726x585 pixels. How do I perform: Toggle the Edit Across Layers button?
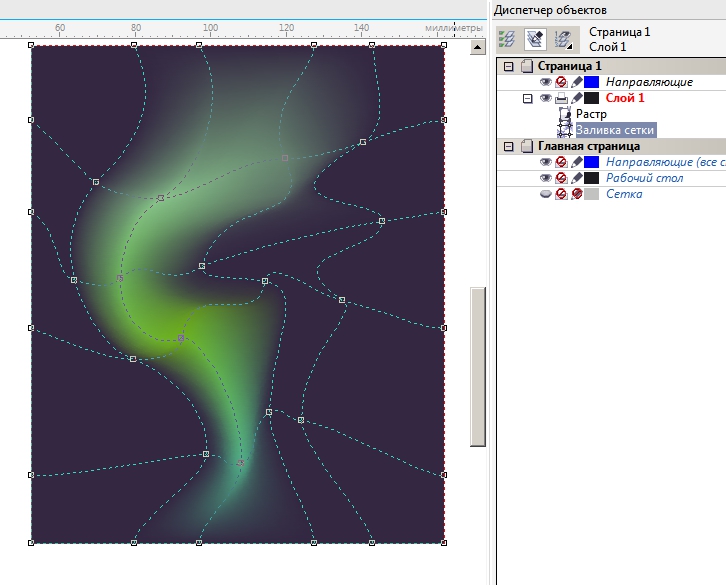tap(535, 39)
